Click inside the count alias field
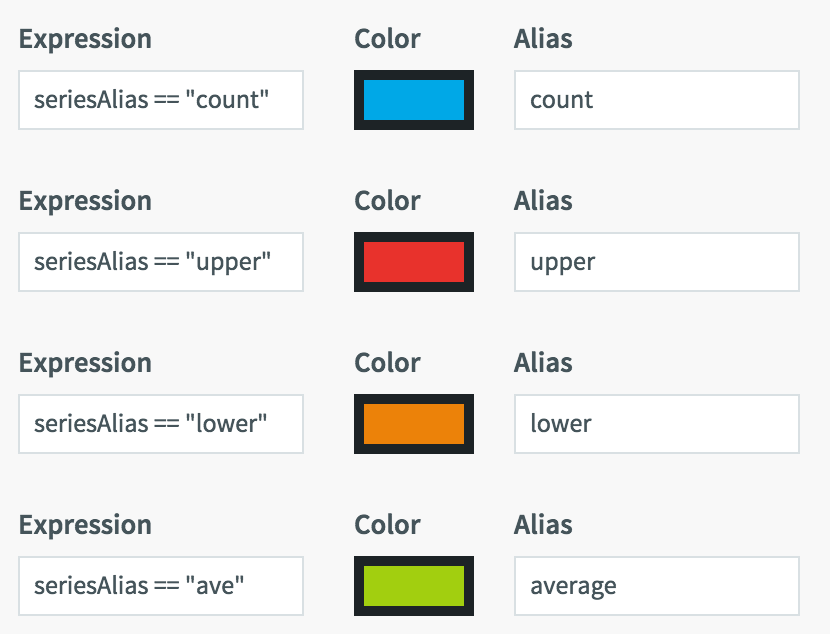The height and width of the screenshot is (634, 830). pos(655,100)
